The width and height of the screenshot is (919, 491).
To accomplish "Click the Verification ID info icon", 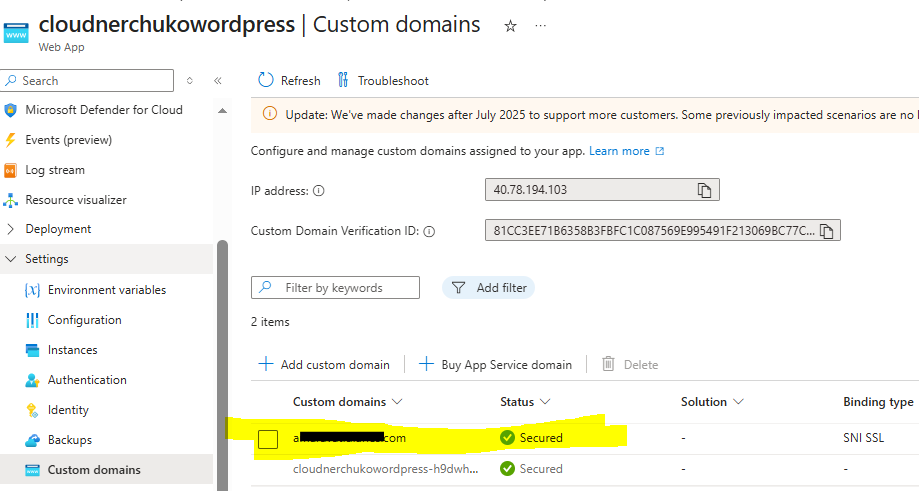I will (430, 231).
